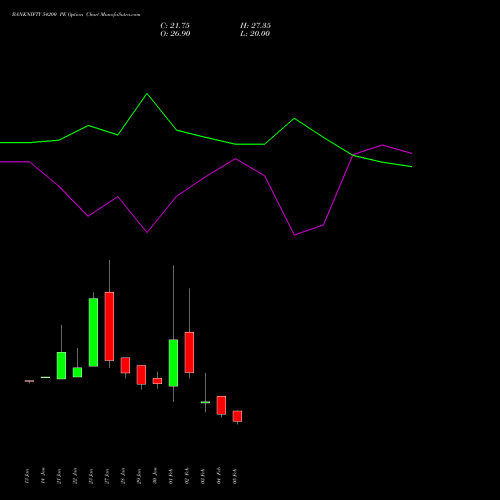500x500 pixels.
Task: Click the 04 Feb date label
Action: coord(219,475)
